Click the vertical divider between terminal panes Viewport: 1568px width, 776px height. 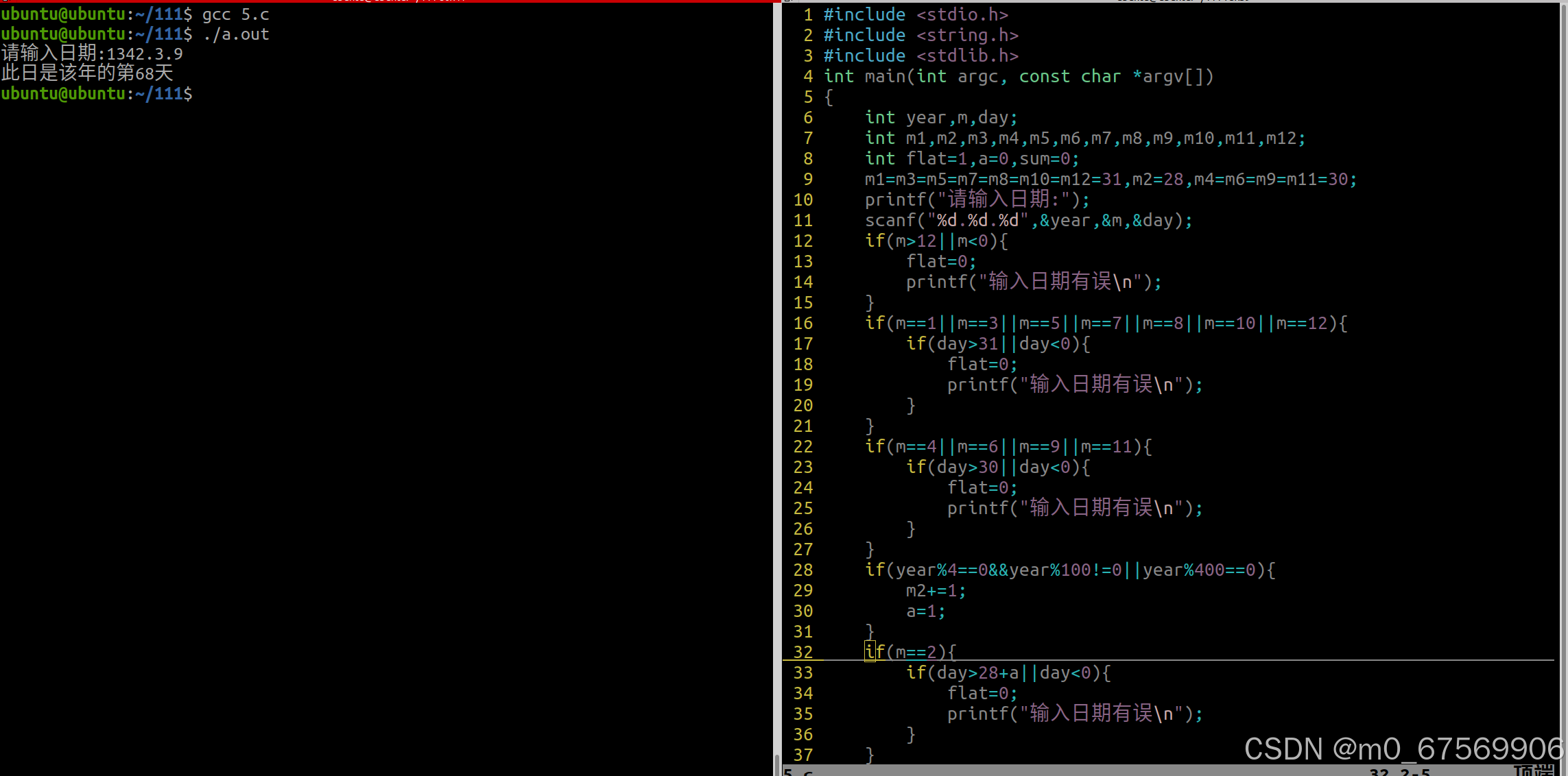(x=779, y=384)
